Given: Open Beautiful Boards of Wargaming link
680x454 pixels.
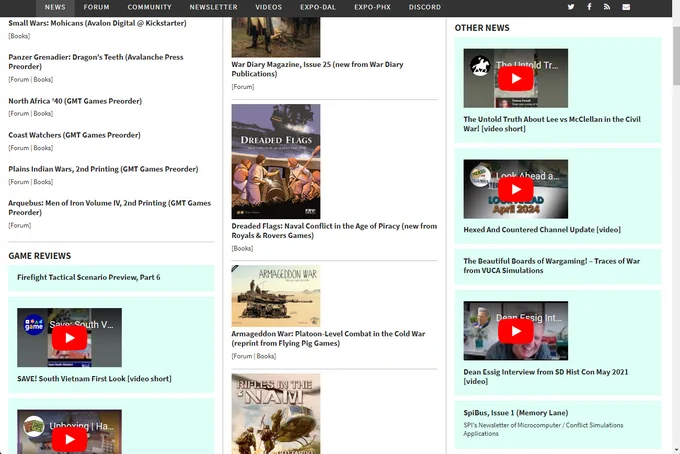Looking at the screenshot, I should 551,265.
